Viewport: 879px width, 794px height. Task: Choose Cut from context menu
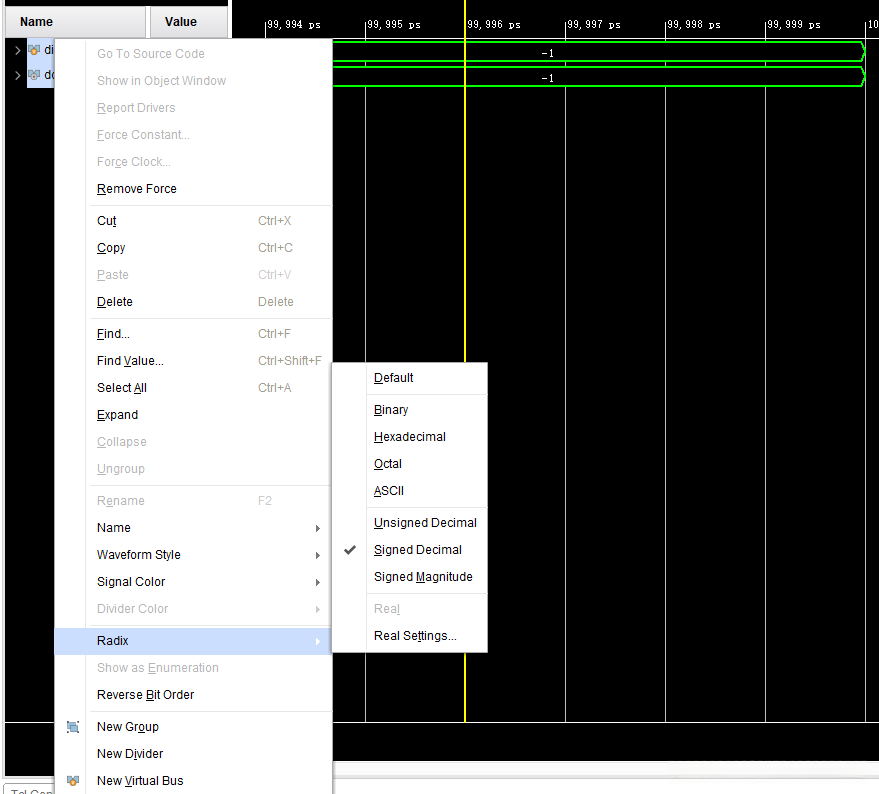pos(193,221)
